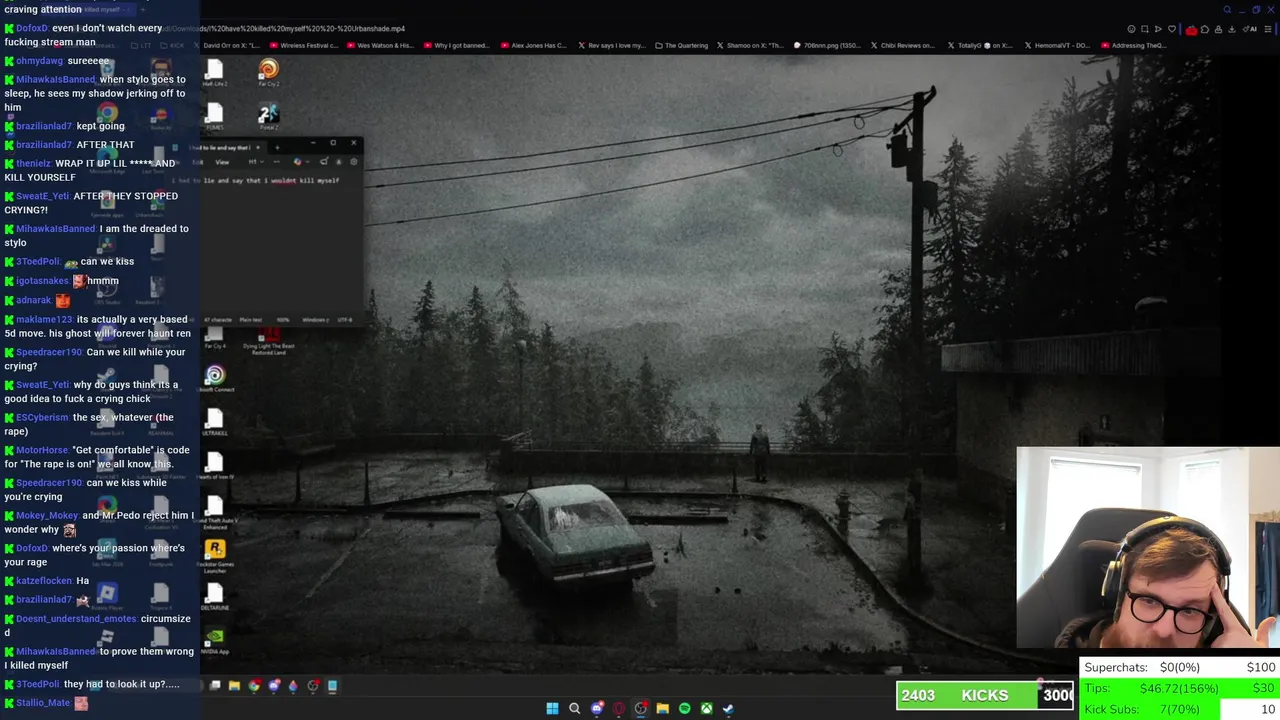Open the Ubisoft Connect desktop shortcut
The height and width of the screenshot is (720, 1280).
coord(214,378)
